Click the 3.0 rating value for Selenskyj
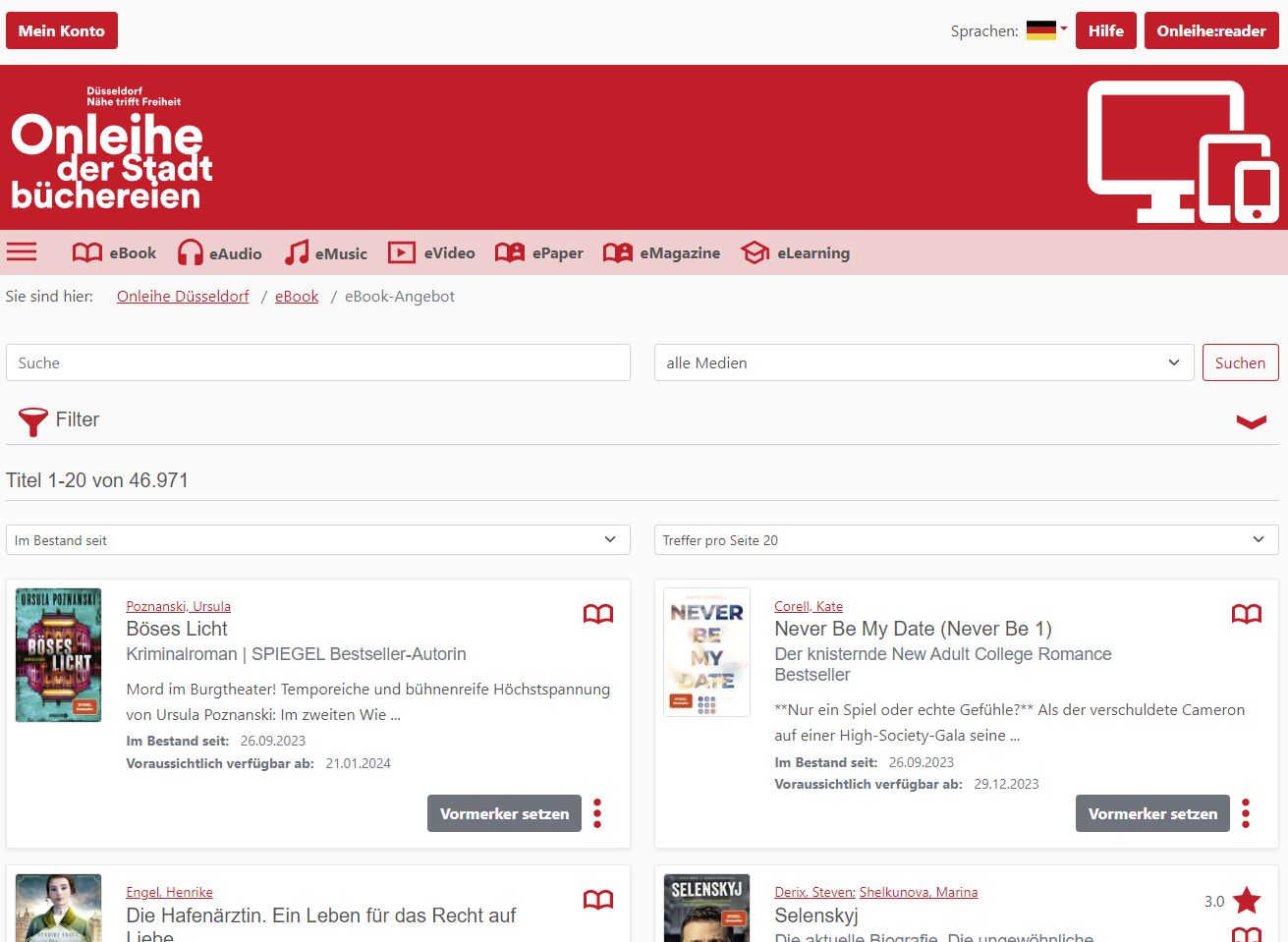The width and height of the screenshot is (1288, 942). pos(1214,901)
